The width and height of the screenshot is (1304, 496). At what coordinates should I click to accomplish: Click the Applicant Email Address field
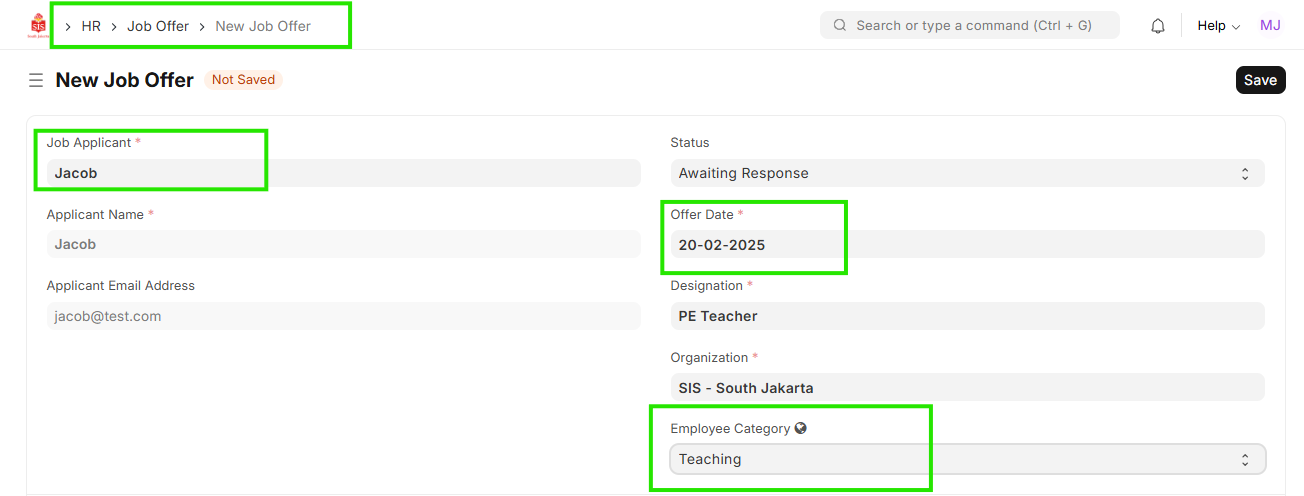[x=342, y=316]
